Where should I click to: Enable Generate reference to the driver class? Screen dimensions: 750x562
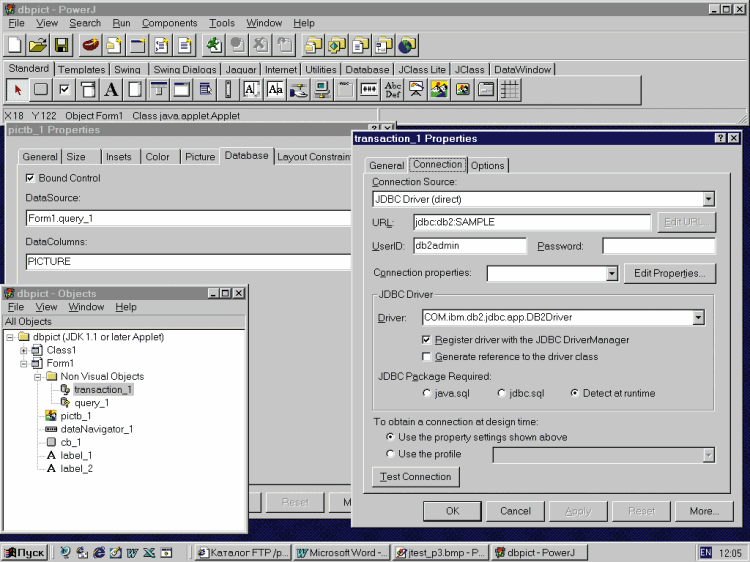pyautogui.click(x=427, y=357)
